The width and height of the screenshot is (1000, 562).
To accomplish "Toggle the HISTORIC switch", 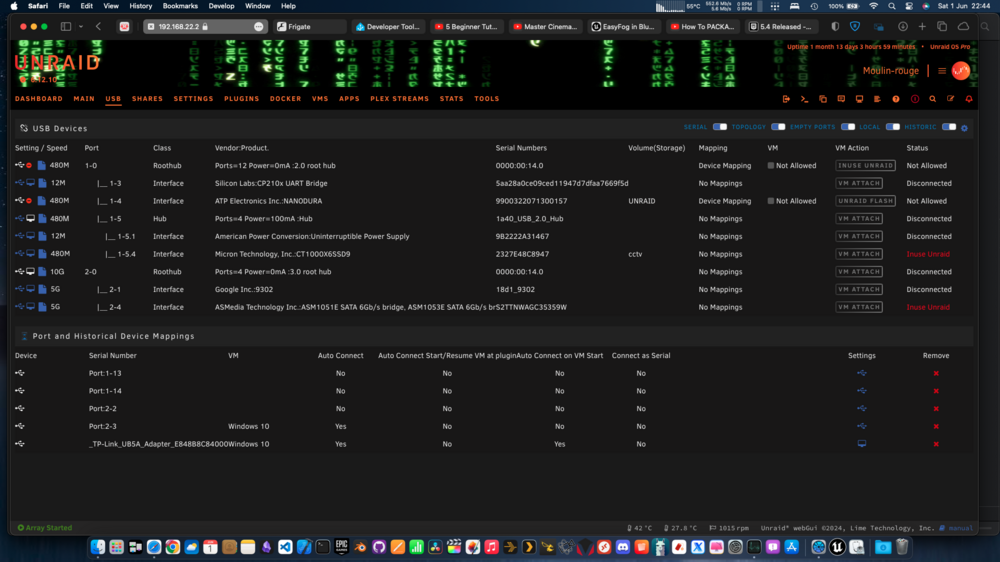I will pyautogui.click(x=949, y=127).
